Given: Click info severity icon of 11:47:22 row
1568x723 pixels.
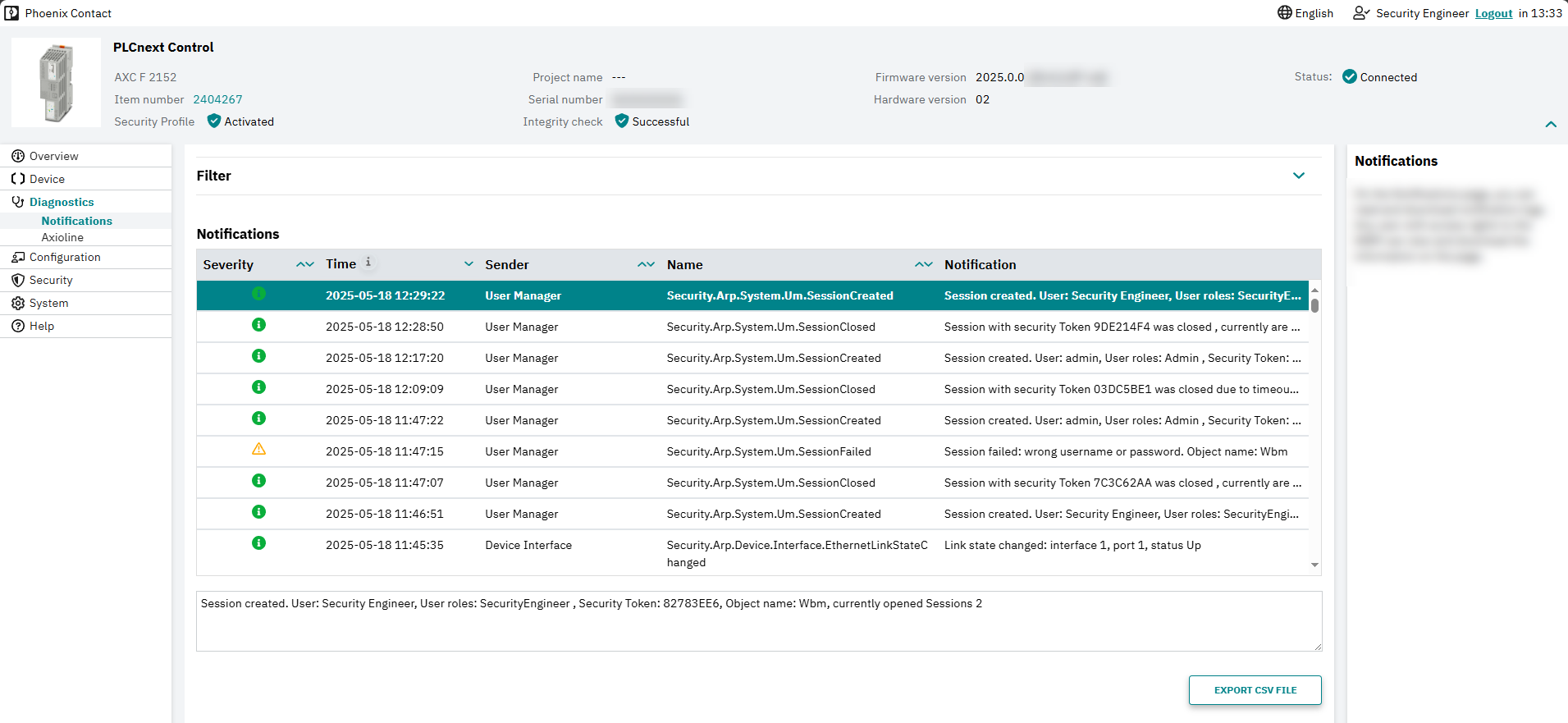Looking at the screenshot, I should (x=258, y=418).
